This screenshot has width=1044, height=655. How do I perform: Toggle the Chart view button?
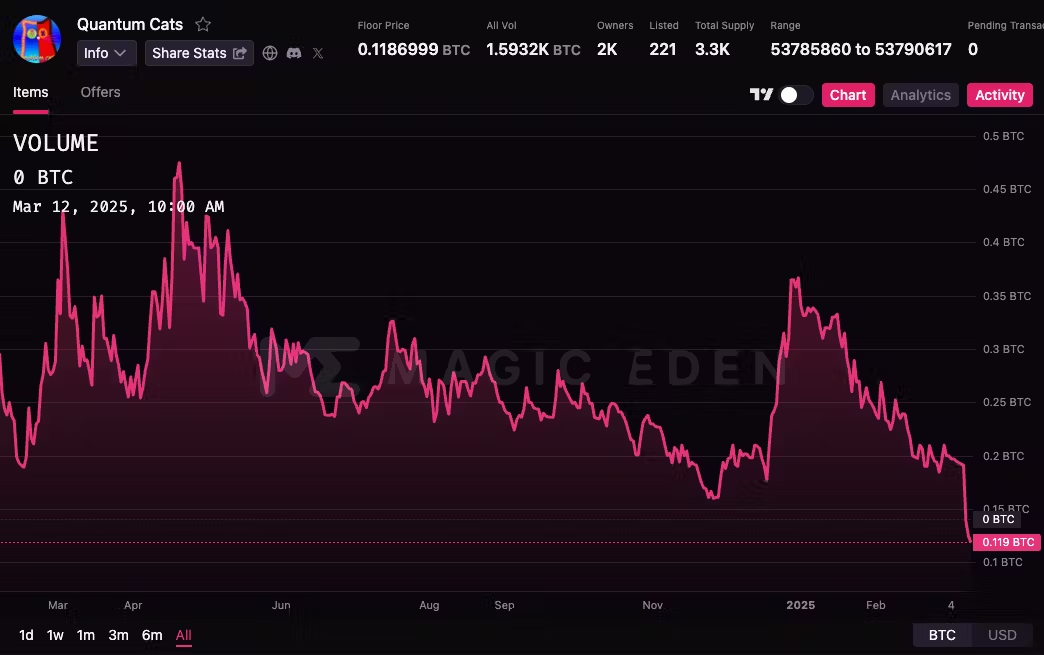click(x=848, y=95)
